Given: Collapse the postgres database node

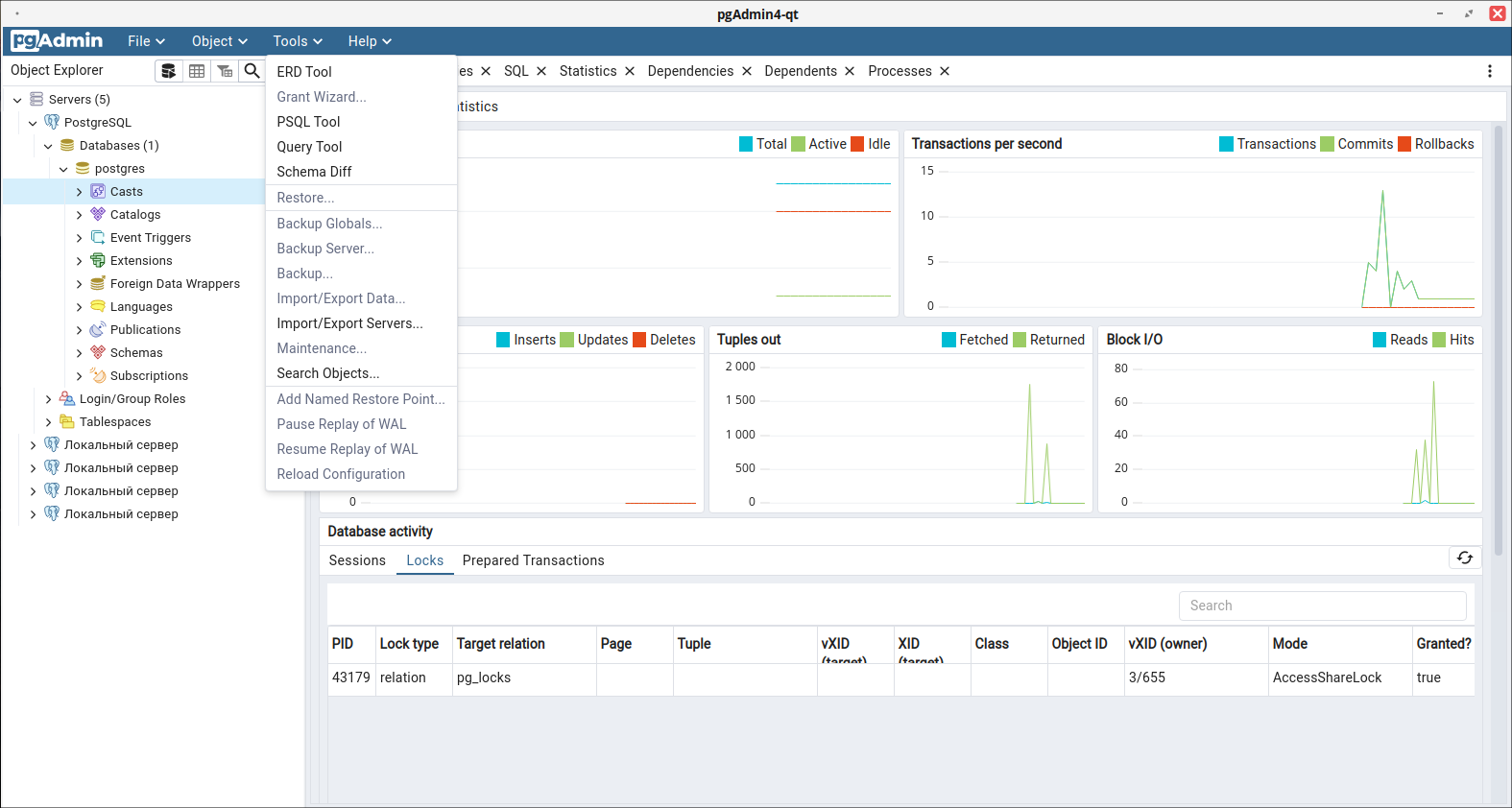Looking at the screenshot, I should [x=63, y=169].
